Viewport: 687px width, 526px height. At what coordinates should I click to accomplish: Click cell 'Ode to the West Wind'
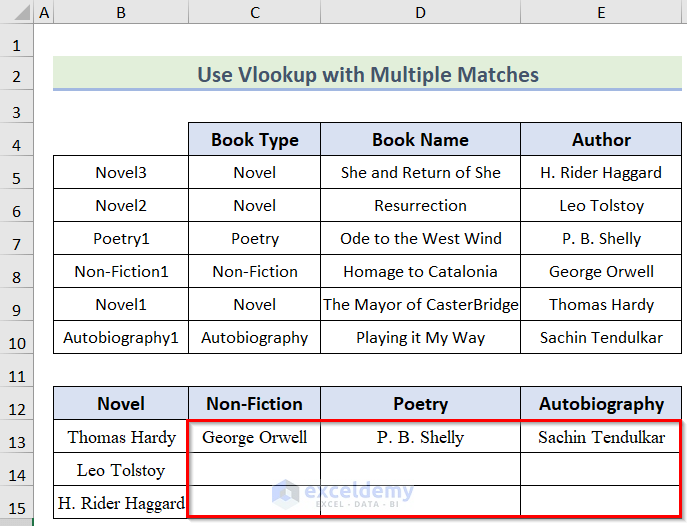point(420,239)
